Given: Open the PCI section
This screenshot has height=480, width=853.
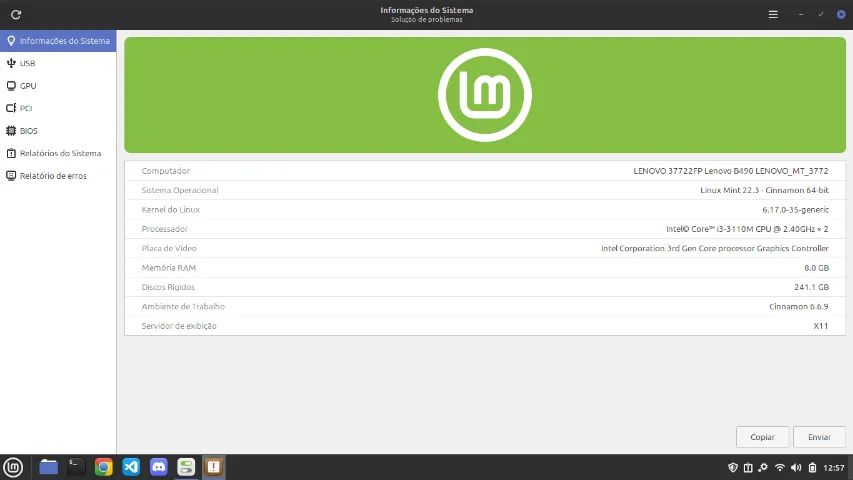Looking at the screenshot, I should point(58,108).
